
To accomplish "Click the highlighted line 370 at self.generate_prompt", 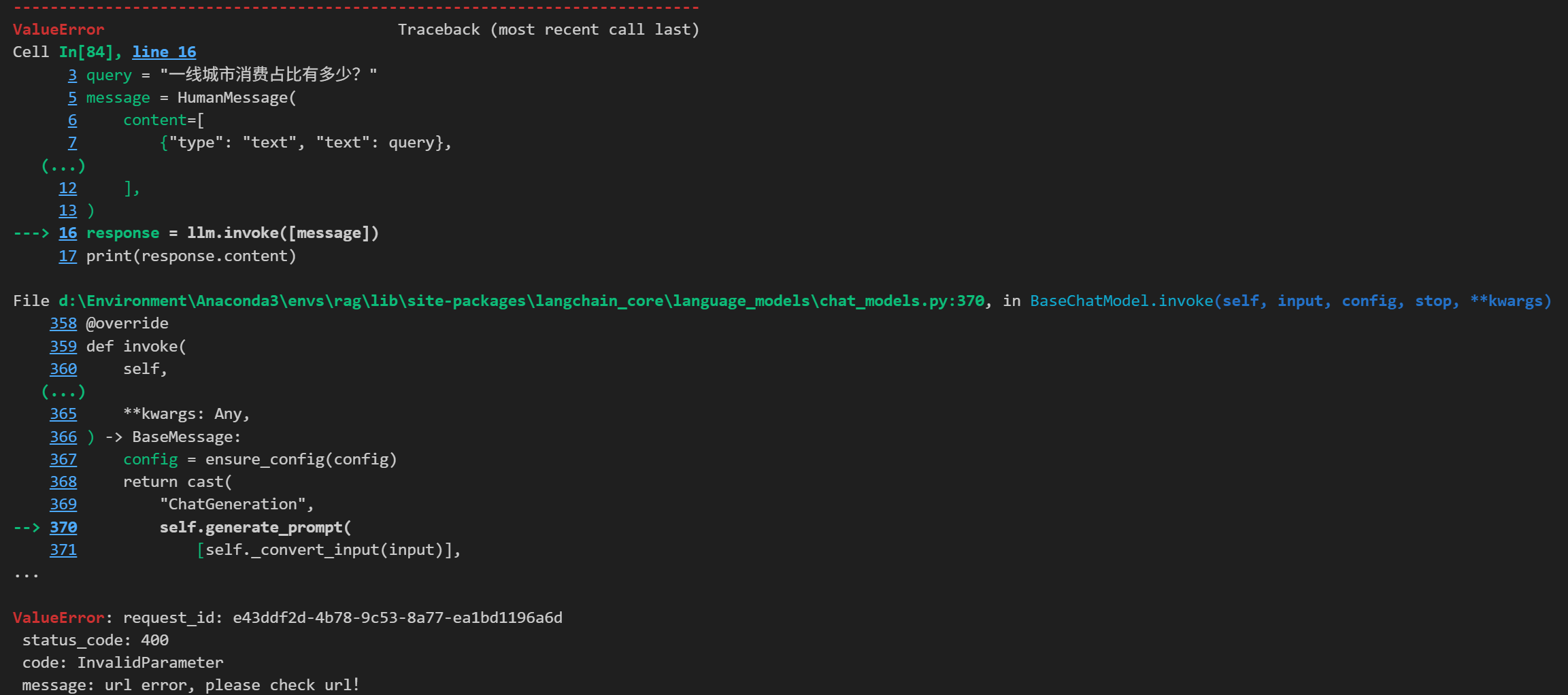I will [x=63, y=528].
